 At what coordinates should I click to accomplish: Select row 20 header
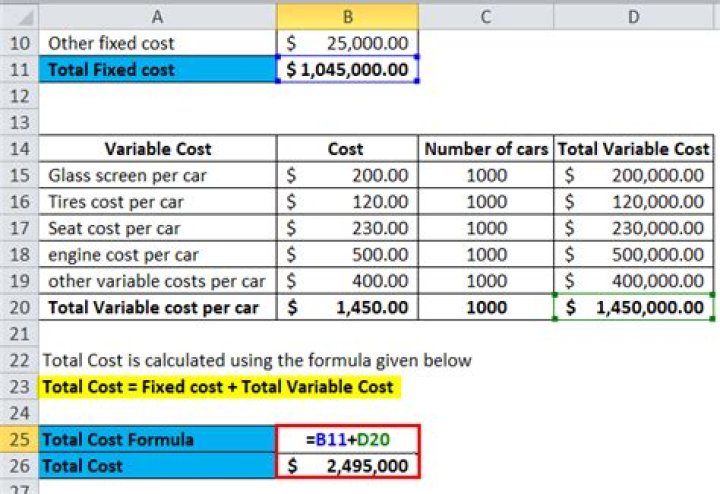(x=20, y=307)
